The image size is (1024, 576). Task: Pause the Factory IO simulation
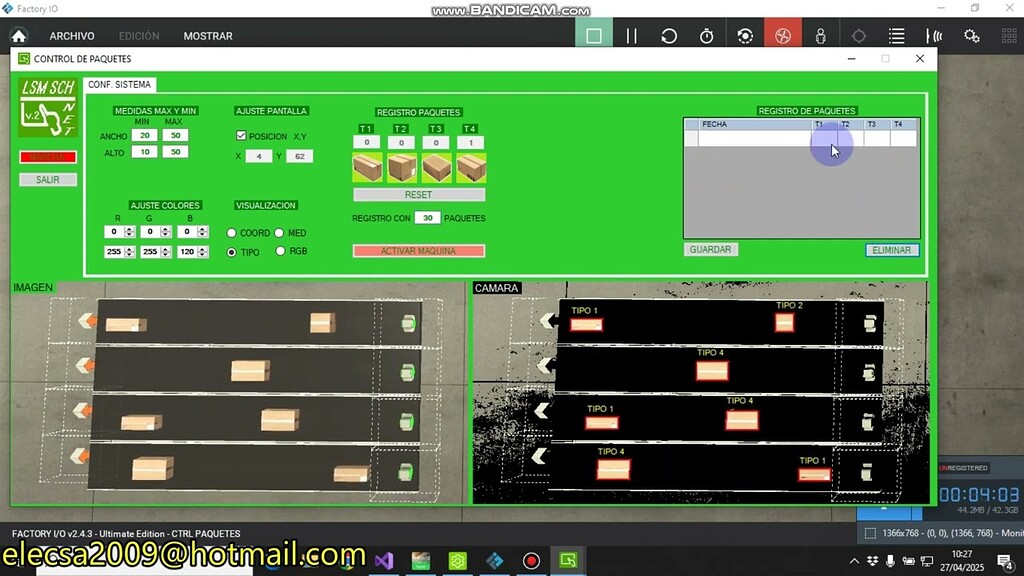tap(631, 33)
